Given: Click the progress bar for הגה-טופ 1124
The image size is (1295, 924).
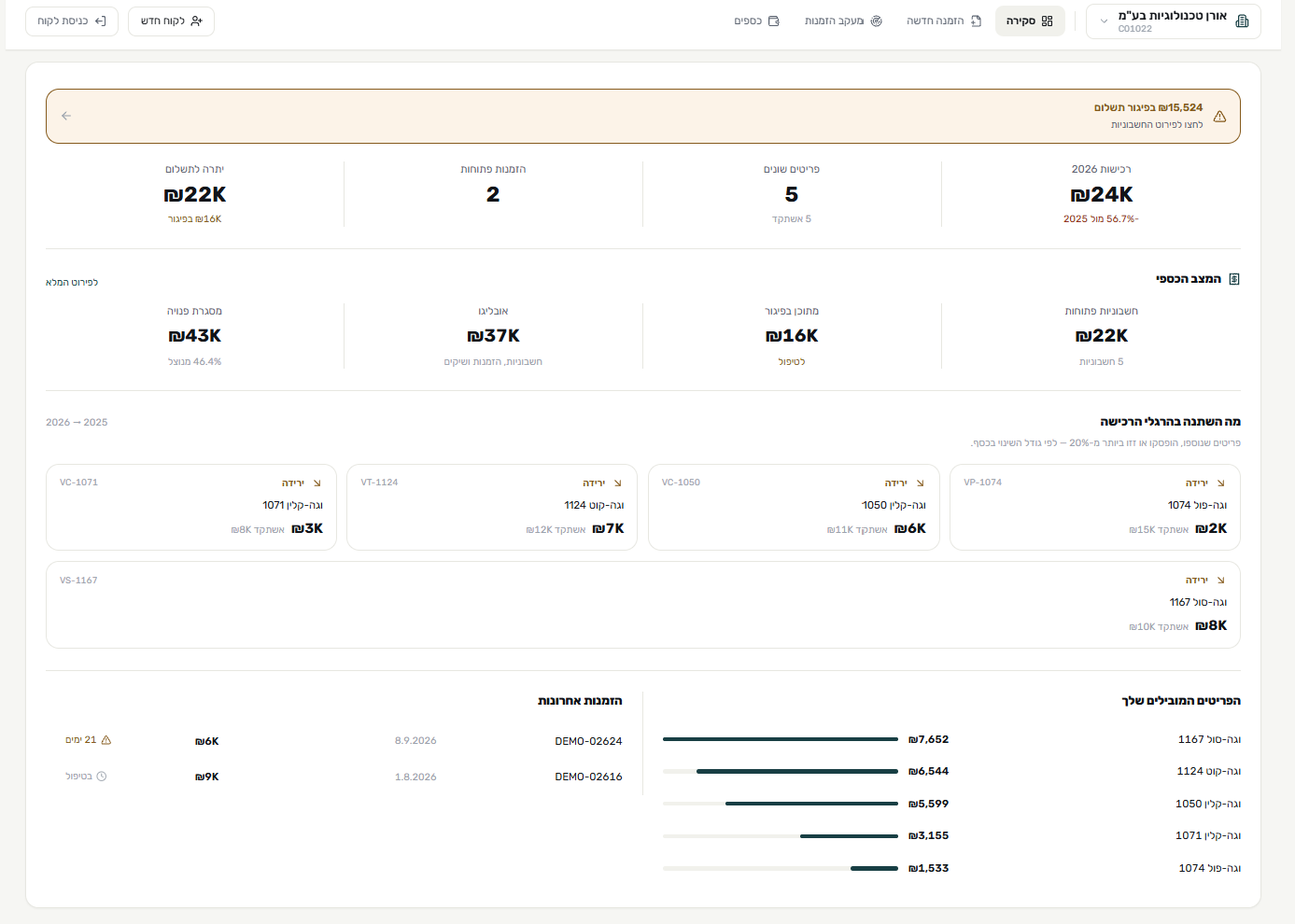Looking at the screenshot, I should tap(781, 771).
